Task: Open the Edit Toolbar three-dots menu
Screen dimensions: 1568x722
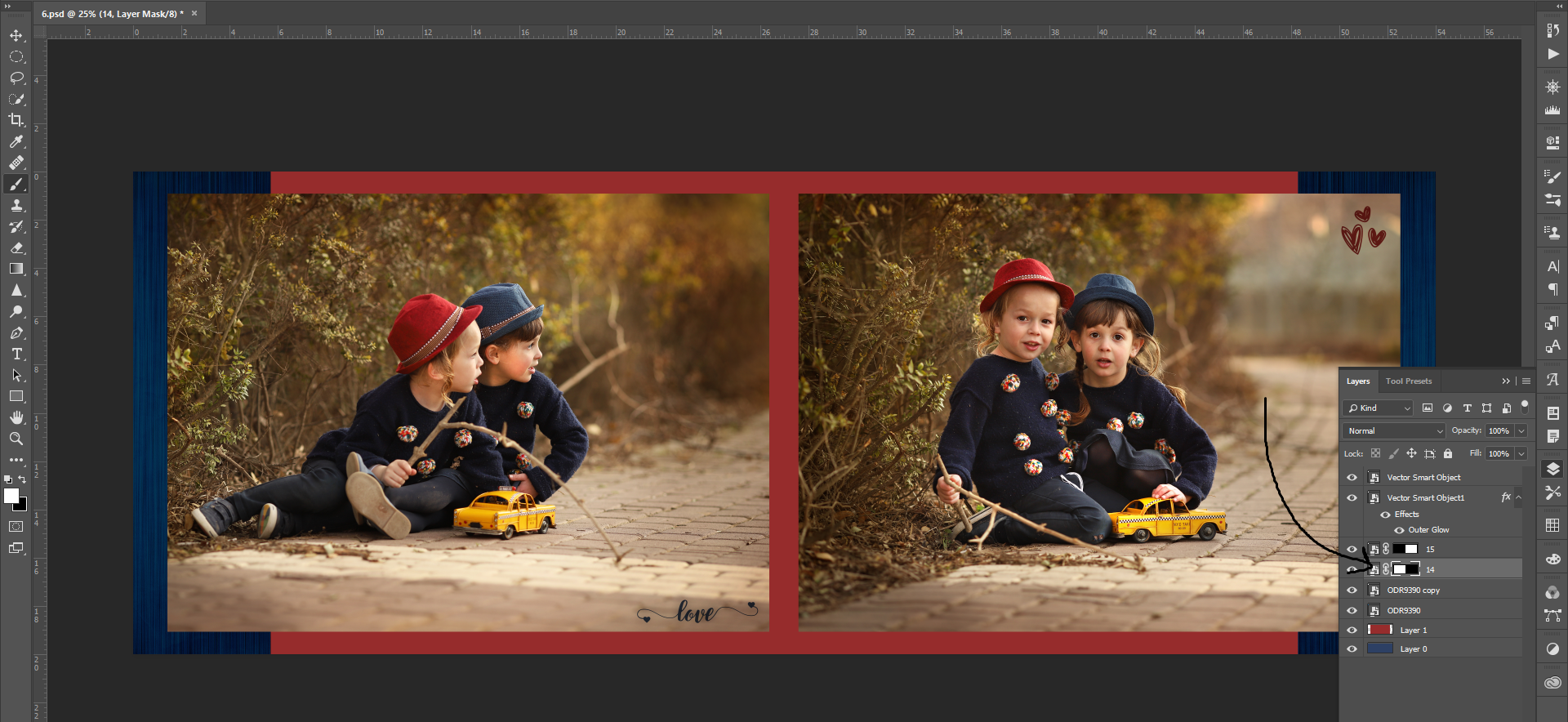Action: point(16,460)
